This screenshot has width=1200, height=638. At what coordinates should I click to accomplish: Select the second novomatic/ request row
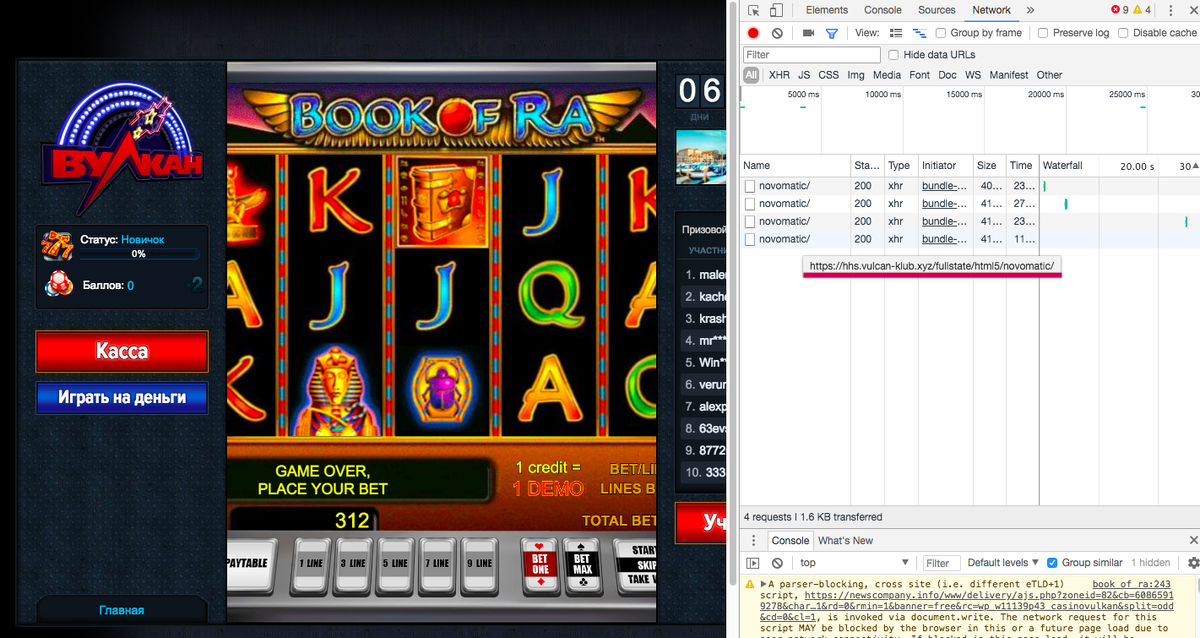(x=970, y=203)
